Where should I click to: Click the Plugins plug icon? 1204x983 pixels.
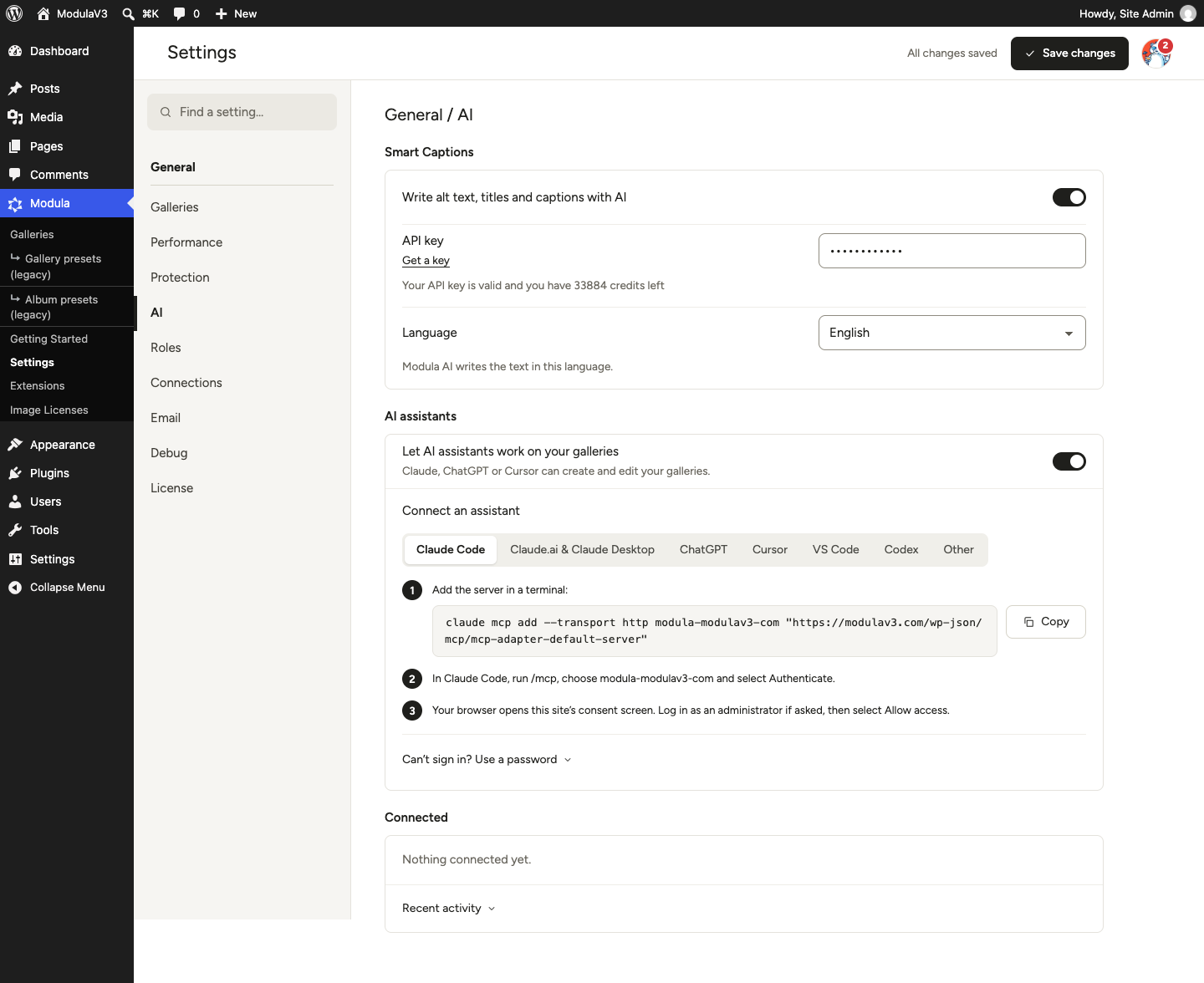click(15, 473)
